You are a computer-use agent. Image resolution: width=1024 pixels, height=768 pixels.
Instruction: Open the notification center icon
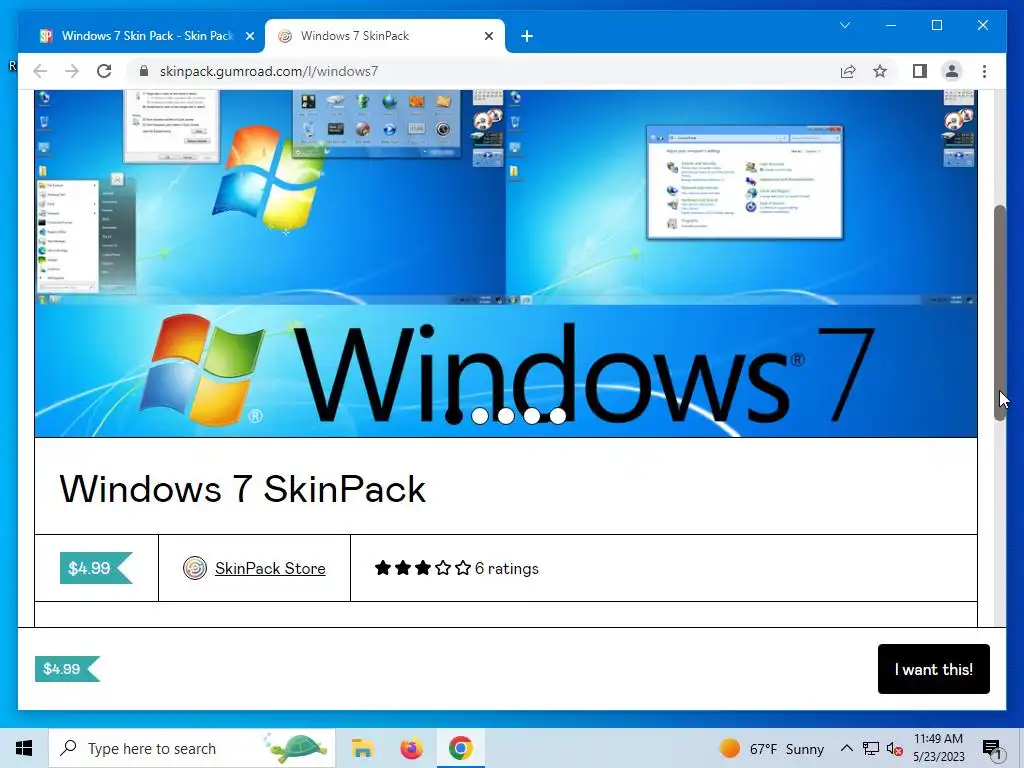[x=992, y=748]
